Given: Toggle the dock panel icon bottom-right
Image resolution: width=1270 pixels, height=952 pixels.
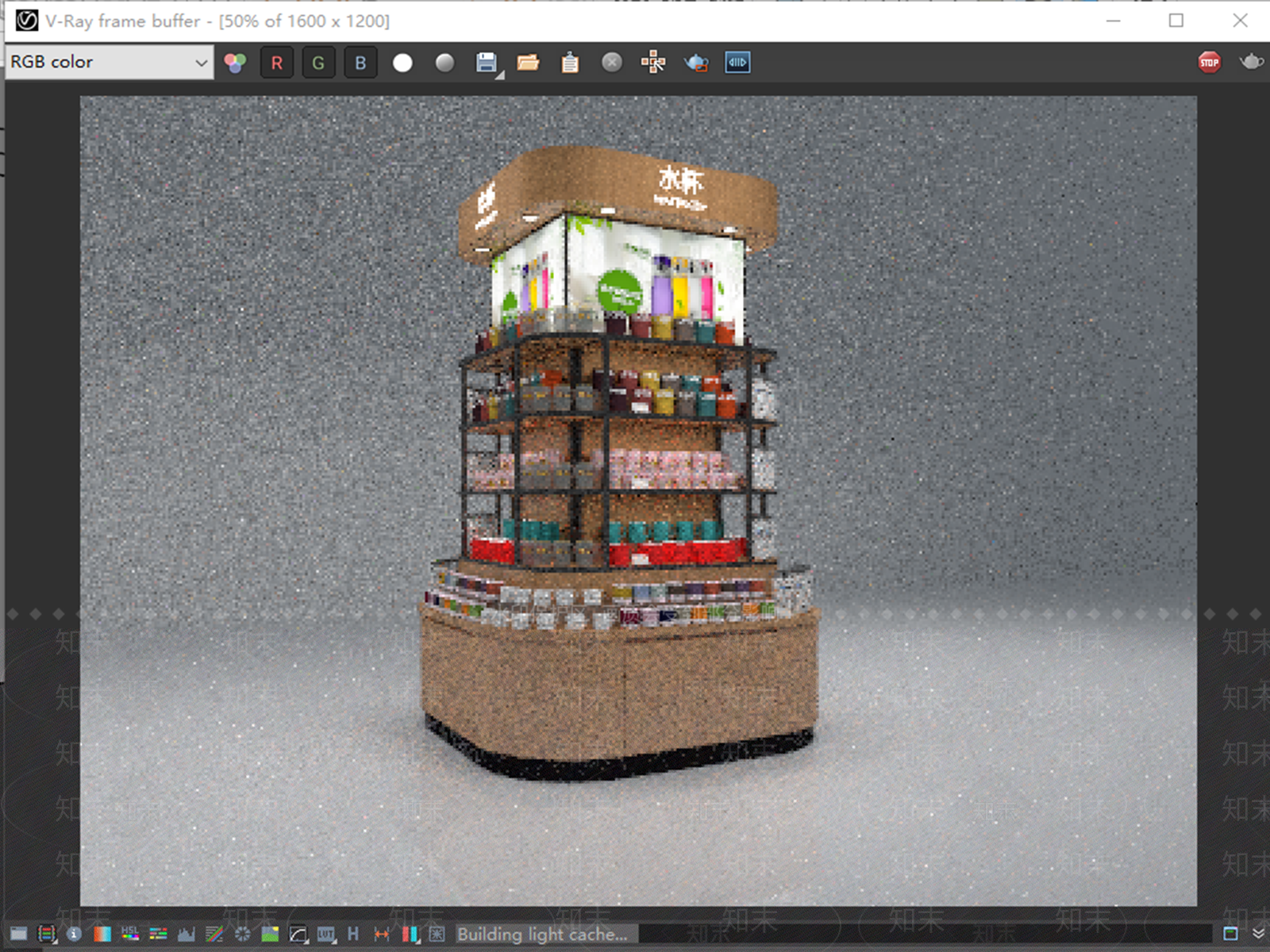Looking at the screenshot, I should [x=1230, y=933].
